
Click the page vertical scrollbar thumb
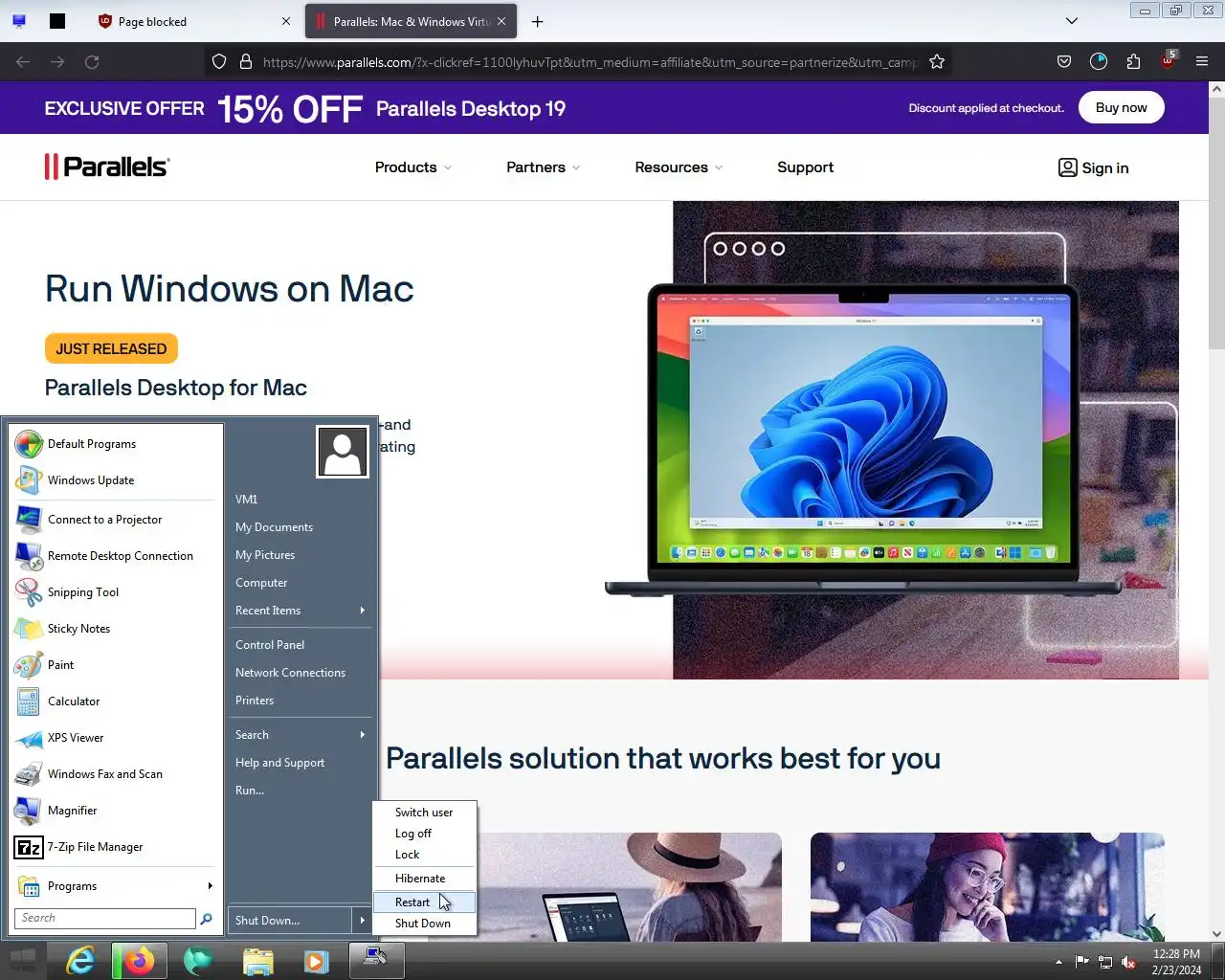pyautogui.click(x=1216, y=223)
